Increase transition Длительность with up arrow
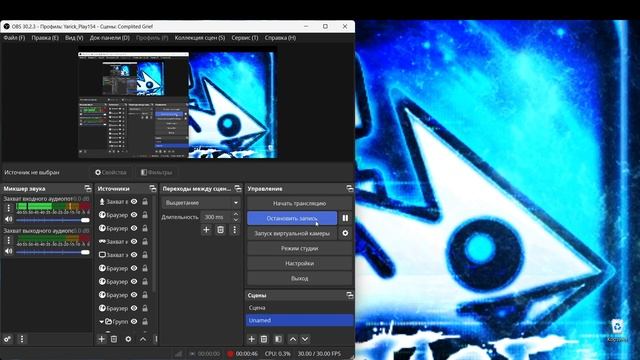640x360 pixels. coord(236,214)
